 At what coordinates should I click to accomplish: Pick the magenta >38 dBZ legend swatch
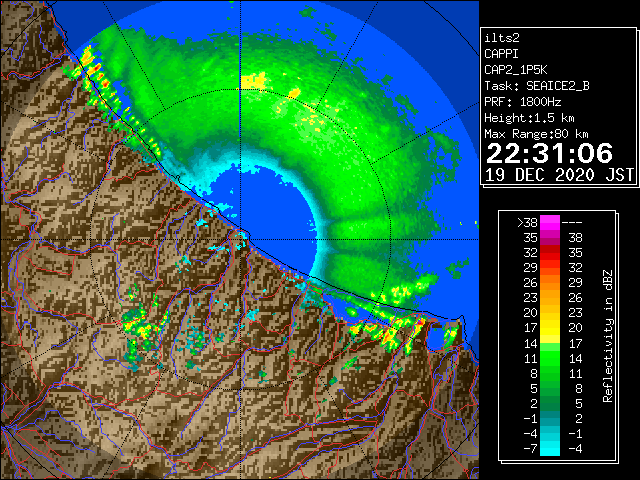coord(550,223)
